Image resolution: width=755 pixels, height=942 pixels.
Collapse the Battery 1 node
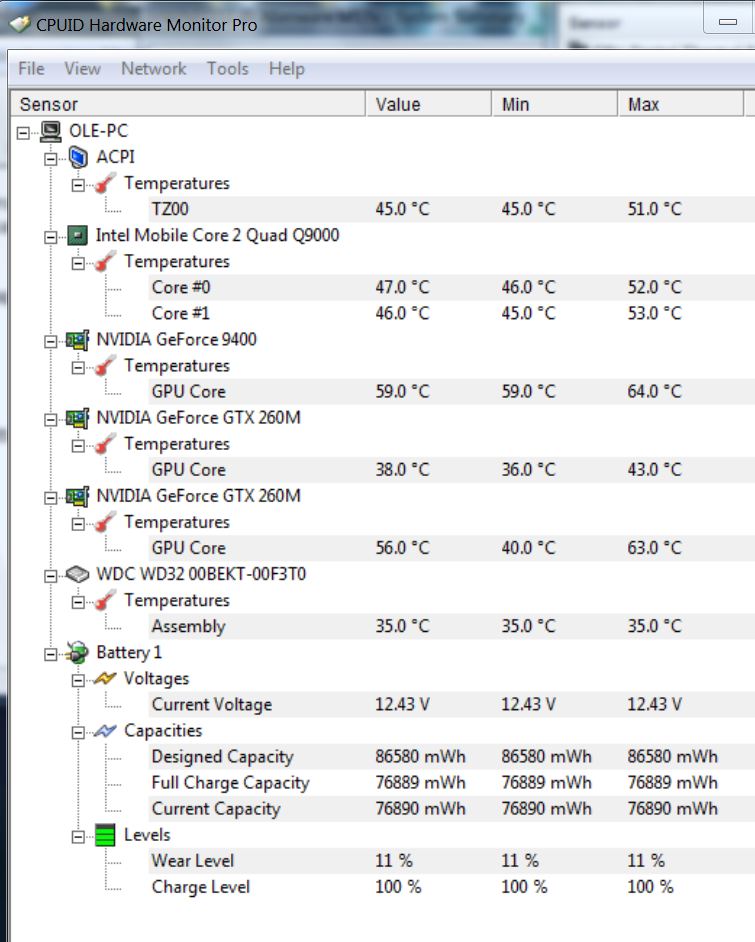click(51, 654)
